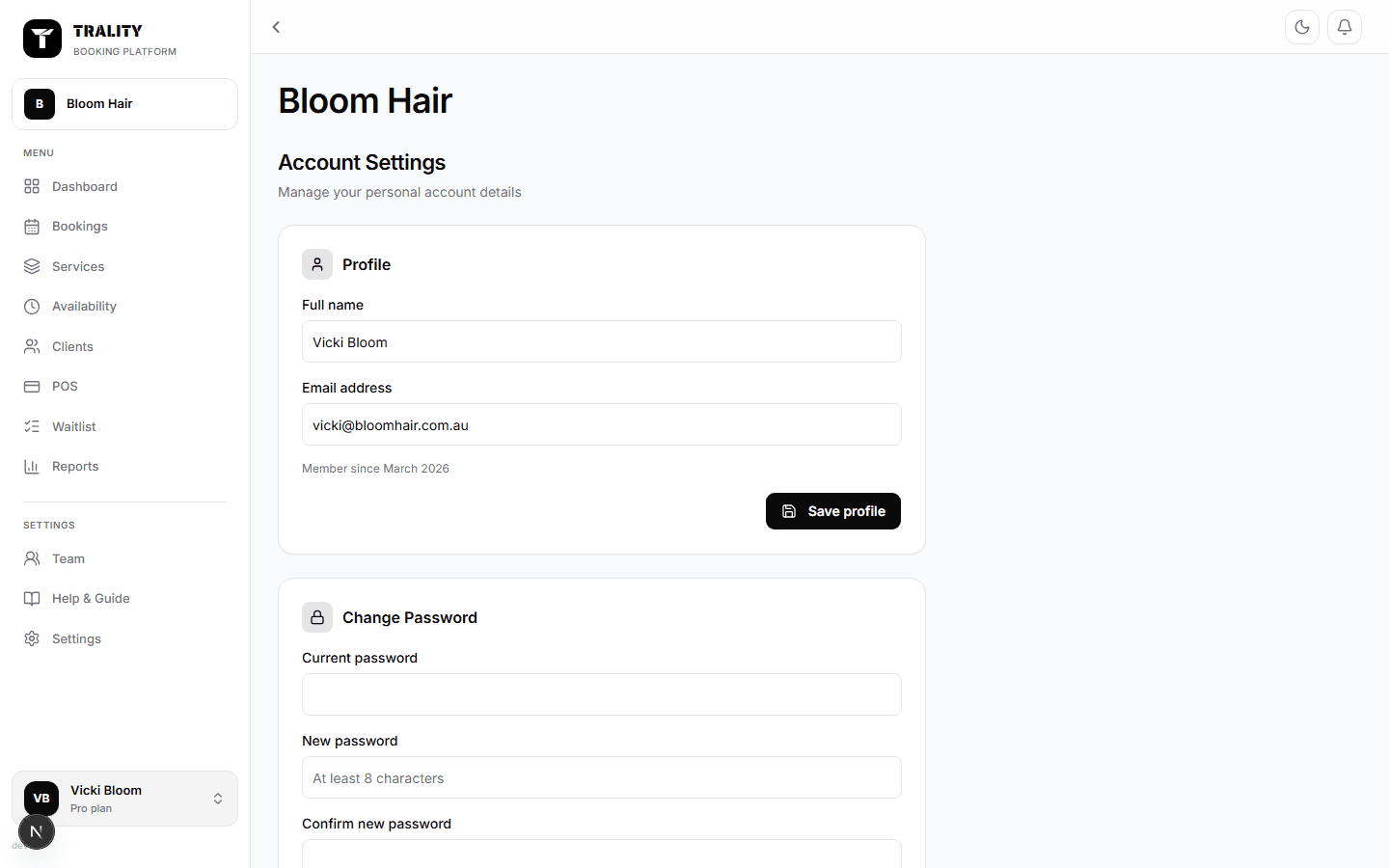
Task: Click the round N badge icon
Action: [37, 831]
